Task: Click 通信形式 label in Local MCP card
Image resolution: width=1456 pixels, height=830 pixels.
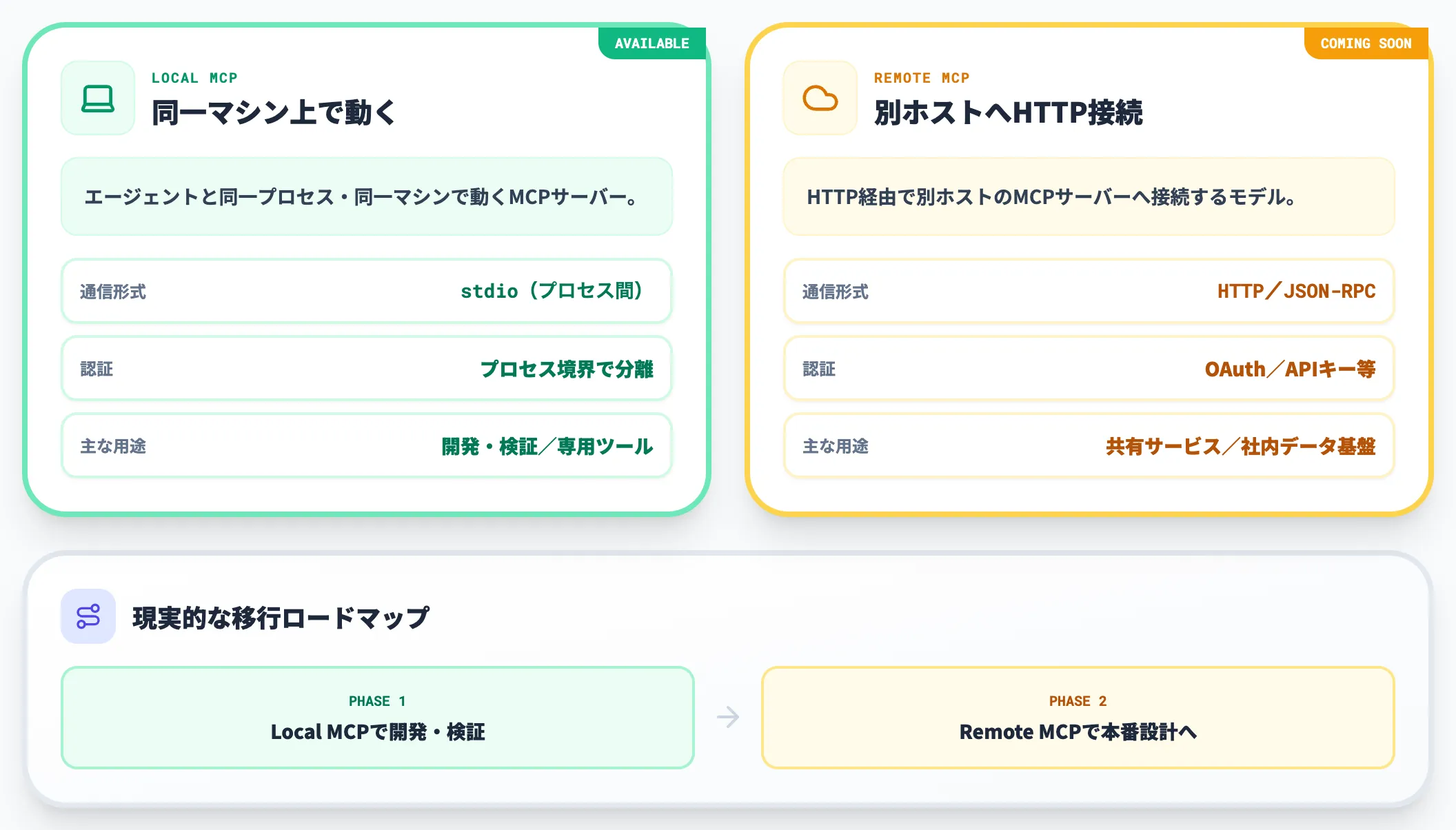Action: point(113,292)
